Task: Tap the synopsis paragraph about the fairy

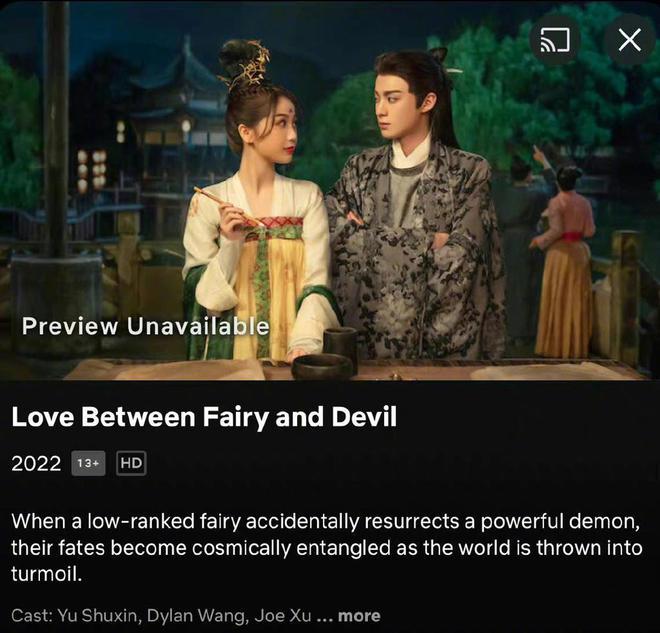Action: point(327,548)
